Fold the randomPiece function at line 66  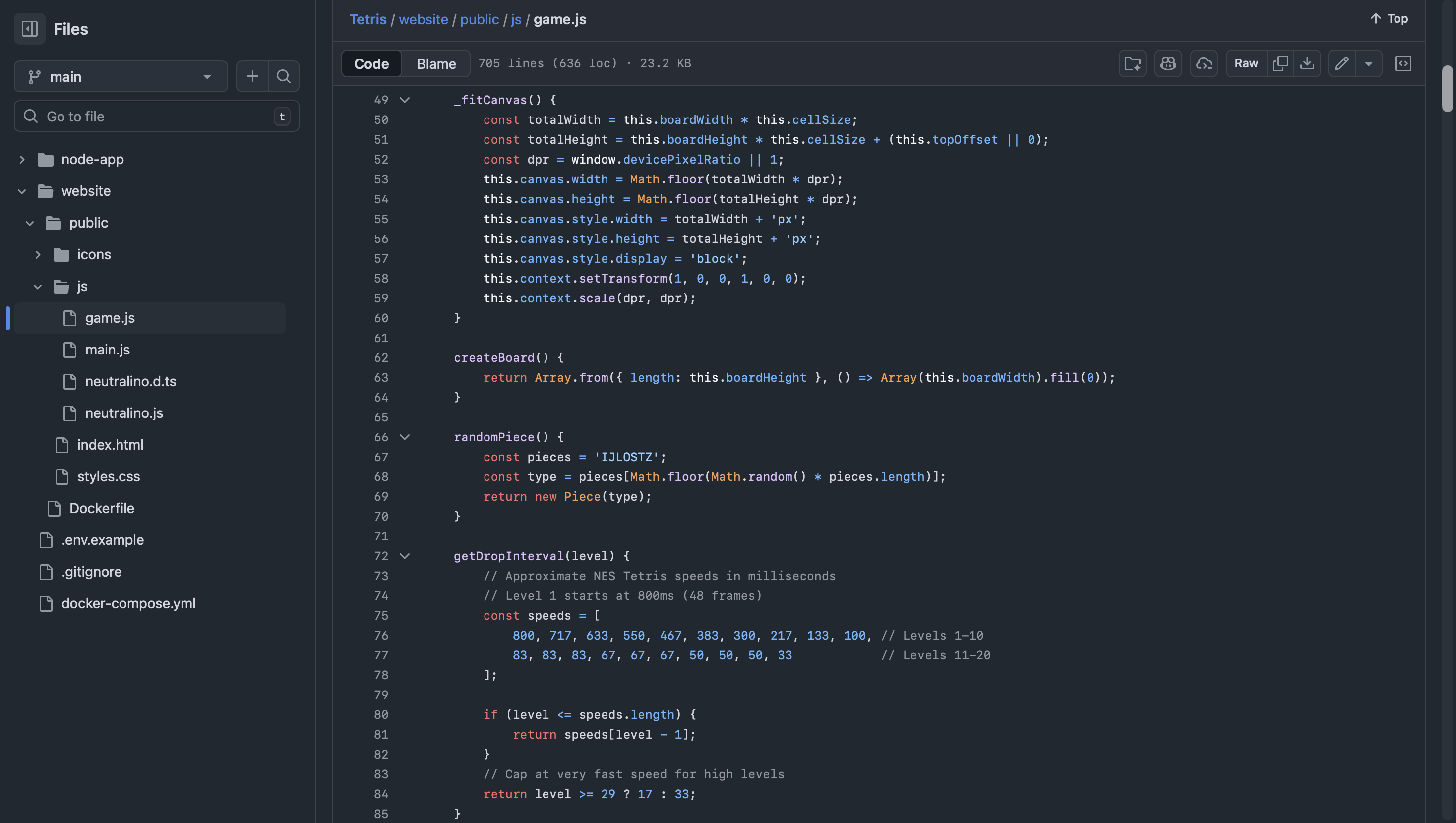(x=405, y=437)
